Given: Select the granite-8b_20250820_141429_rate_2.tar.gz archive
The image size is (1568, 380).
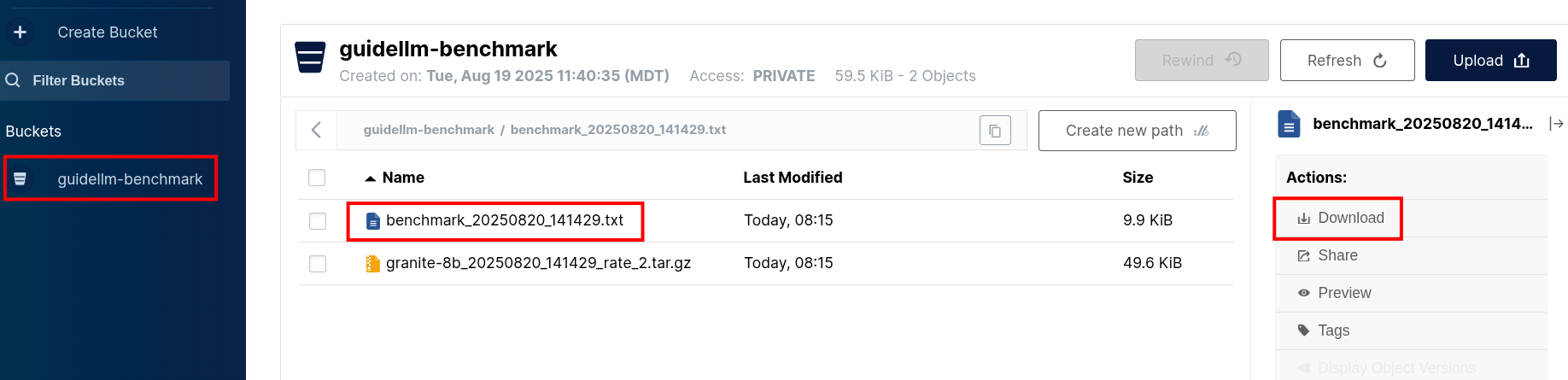Looking at the screenshot, I should pos(538,263).
